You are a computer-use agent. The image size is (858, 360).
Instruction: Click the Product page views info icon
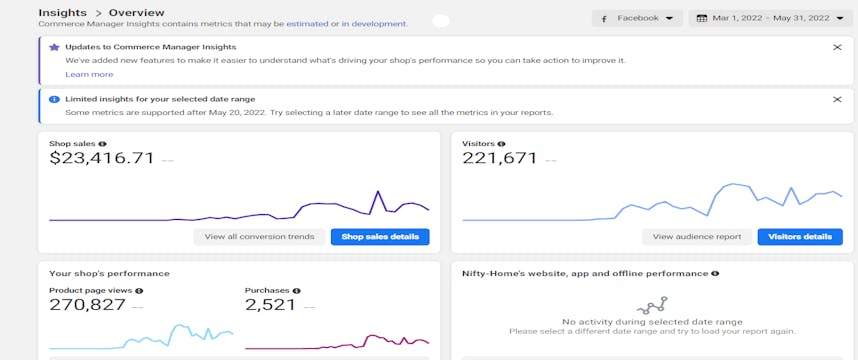click(140, 291)
